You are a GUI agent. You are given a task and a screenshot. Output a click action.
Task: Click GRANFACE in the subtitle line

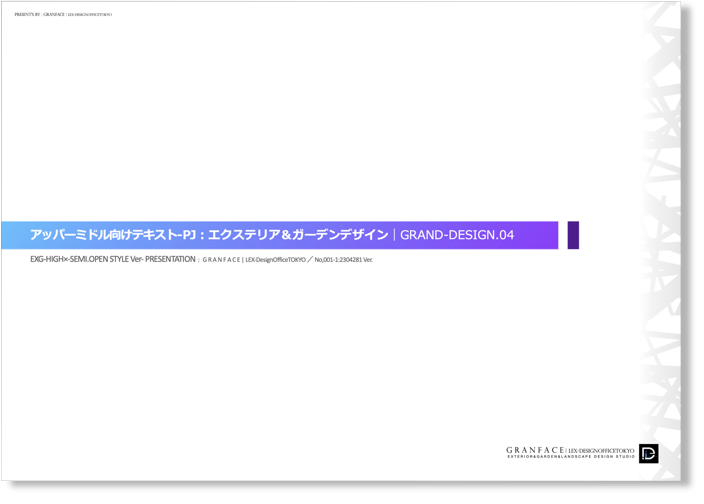click(x=221, y=260)
